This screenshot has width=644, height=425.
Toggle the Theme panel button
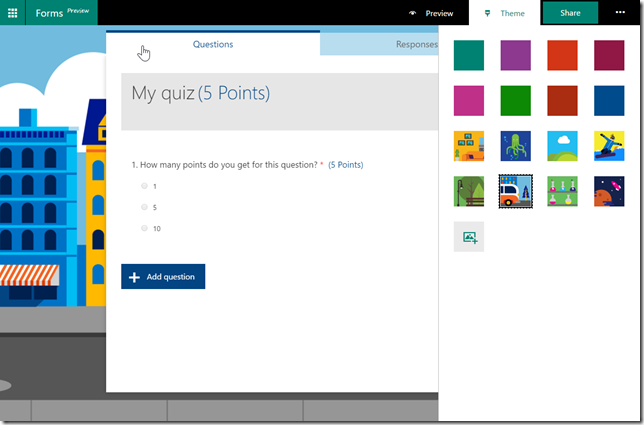[x=505, y=13]
